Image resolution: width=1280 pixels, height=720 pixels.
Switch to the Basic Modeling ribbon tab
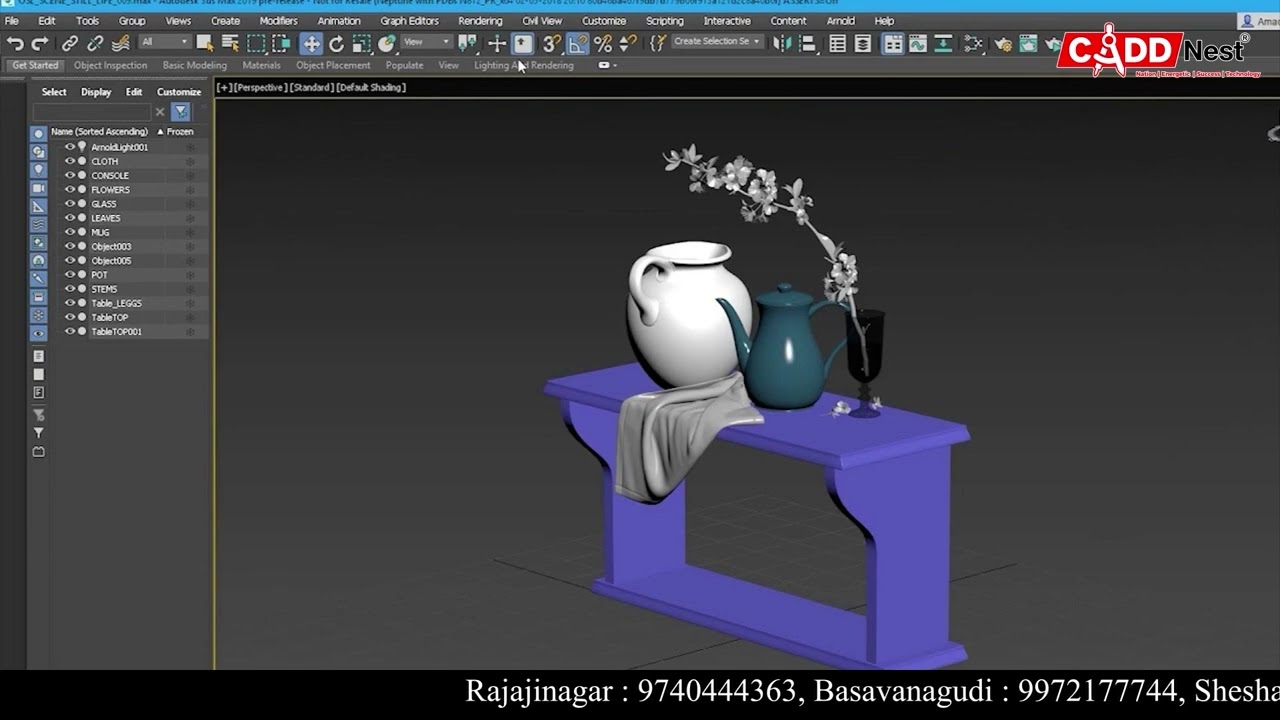point(195,65)
